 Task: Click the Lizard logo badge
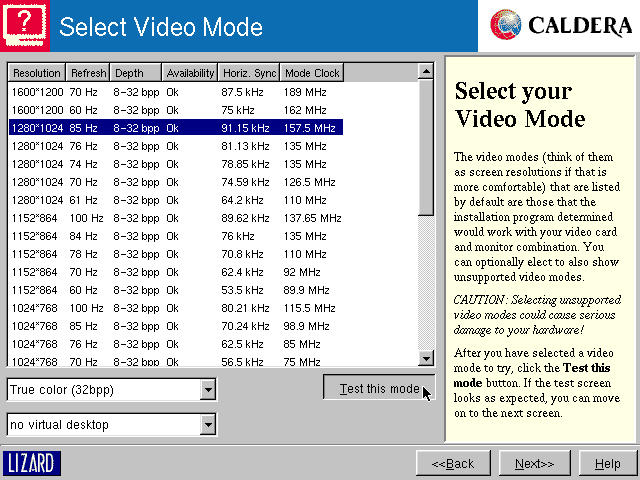32,463
